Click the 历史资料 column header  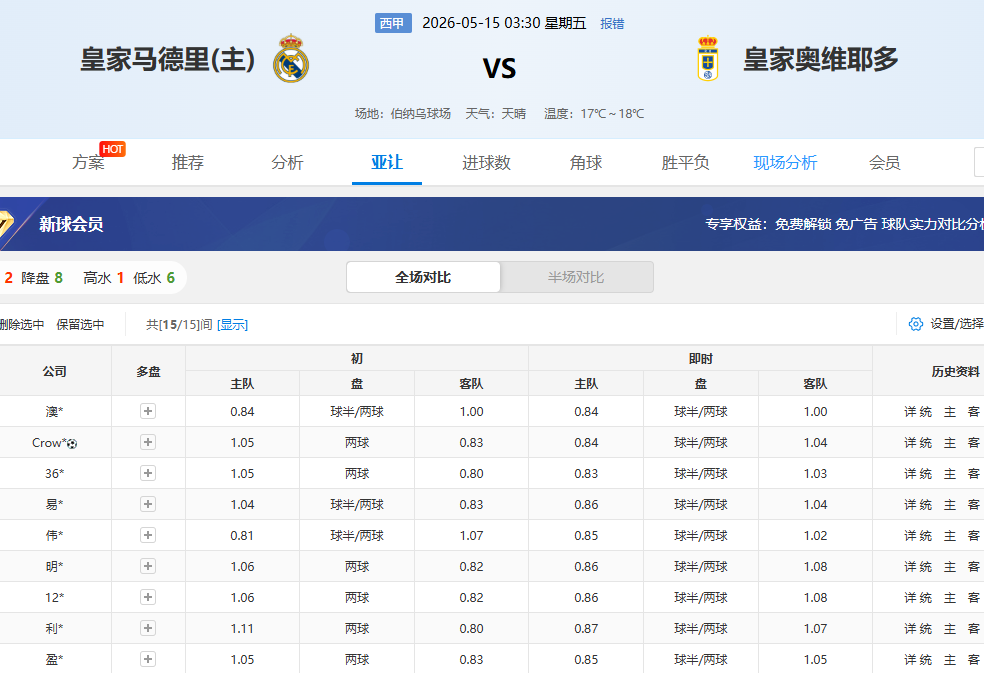(x=955, y=371)
